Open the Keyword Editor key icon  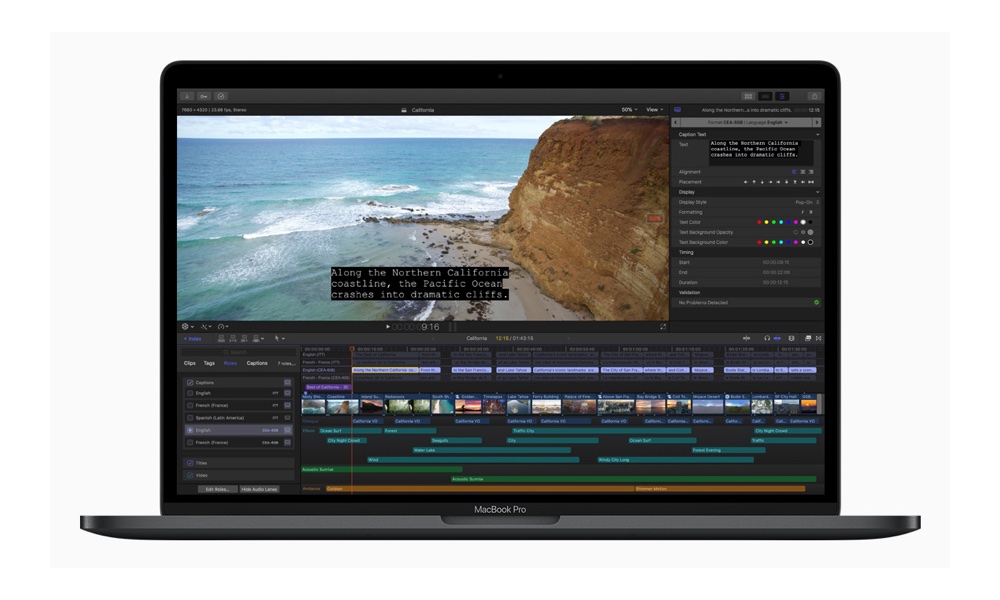(203, 96)
